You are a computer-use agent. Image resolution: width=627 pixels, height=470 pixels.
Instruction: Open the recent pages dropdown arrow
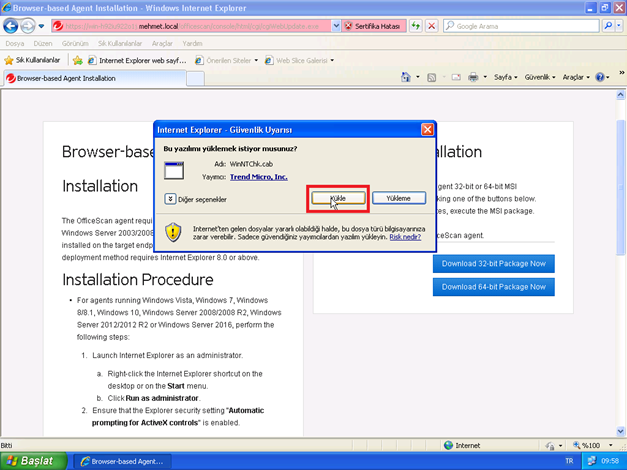pyautogui.click(x=41, y=26)
